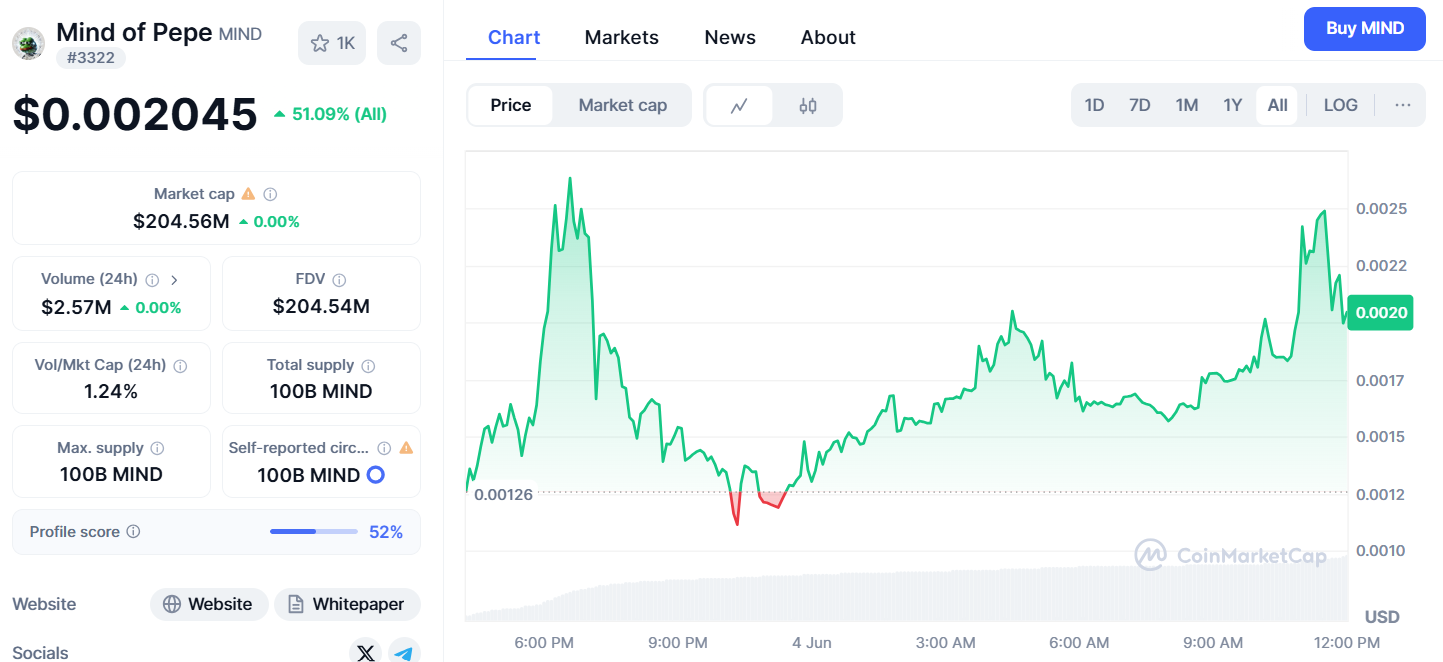The width and height of the screenshot is (1443, 662).
Task: Open the Market cap info tooltip icon
Action: [270, 194]
